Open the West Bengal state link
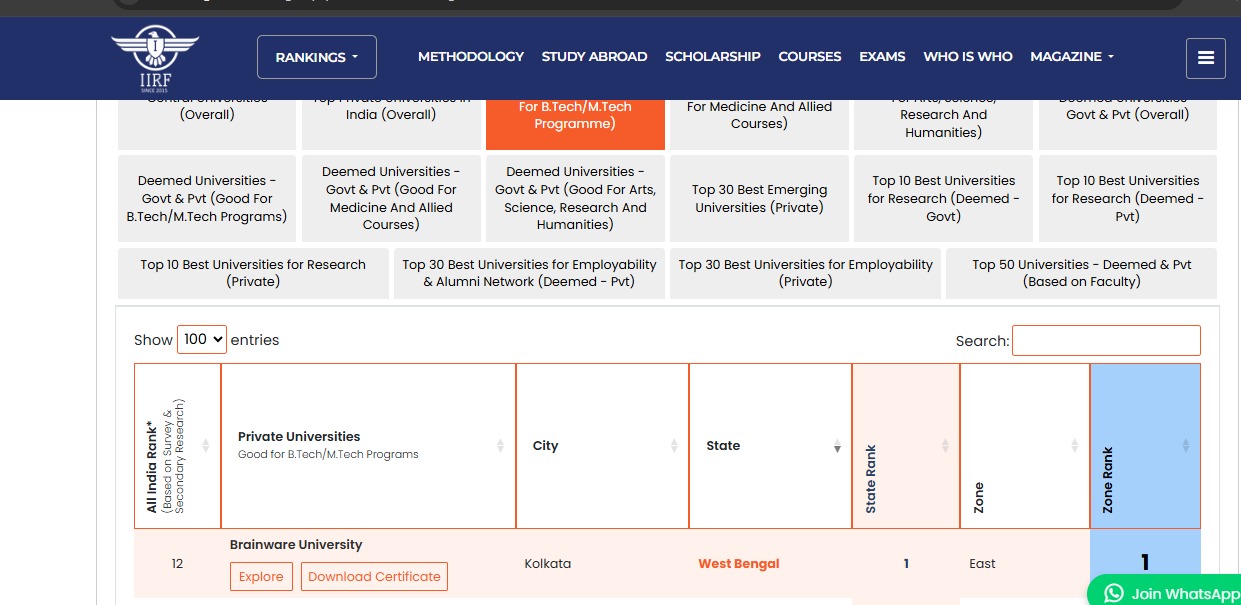 pos(738,564)
